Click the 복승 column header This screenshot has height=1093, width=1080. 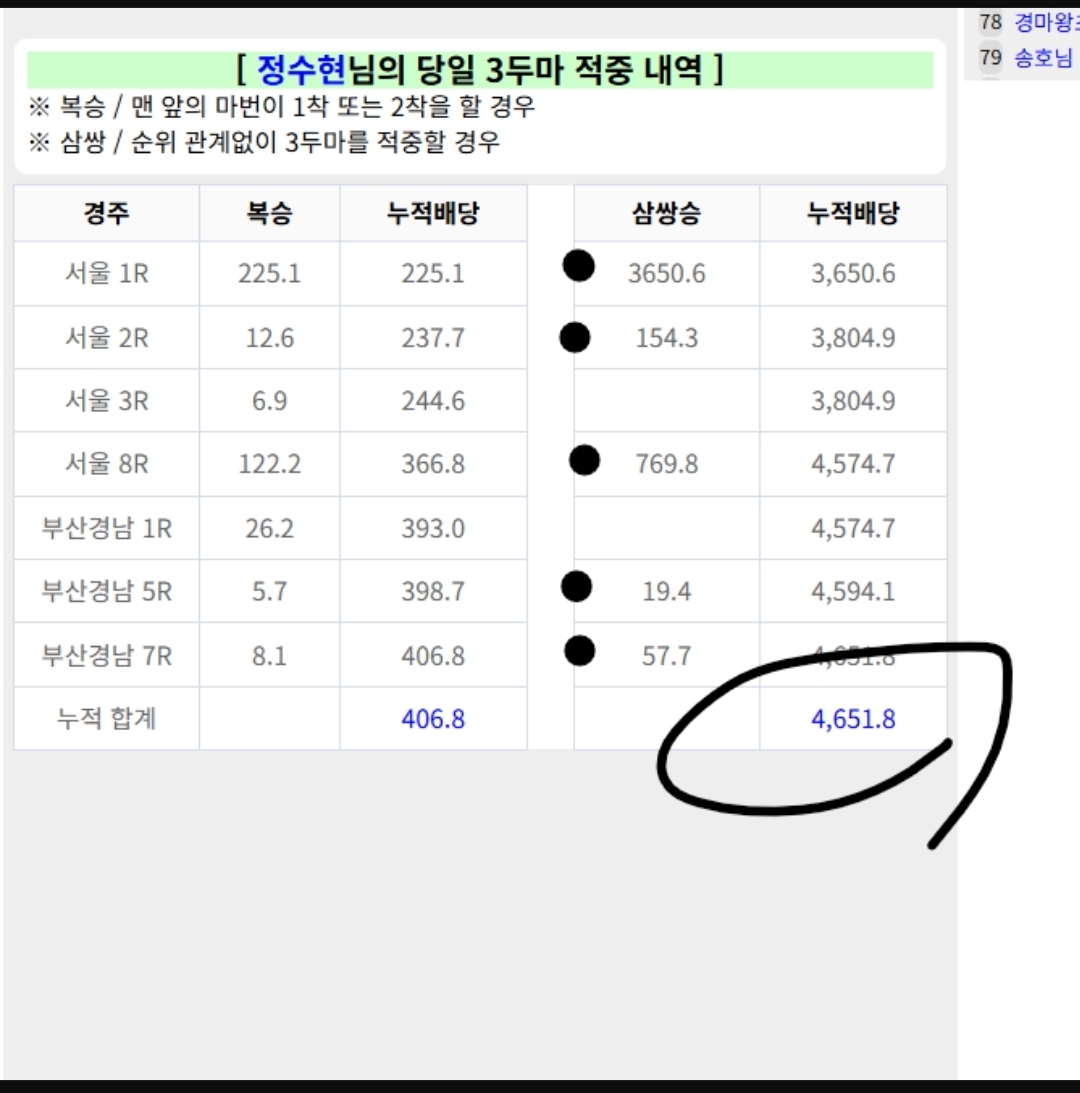[269, 213]
